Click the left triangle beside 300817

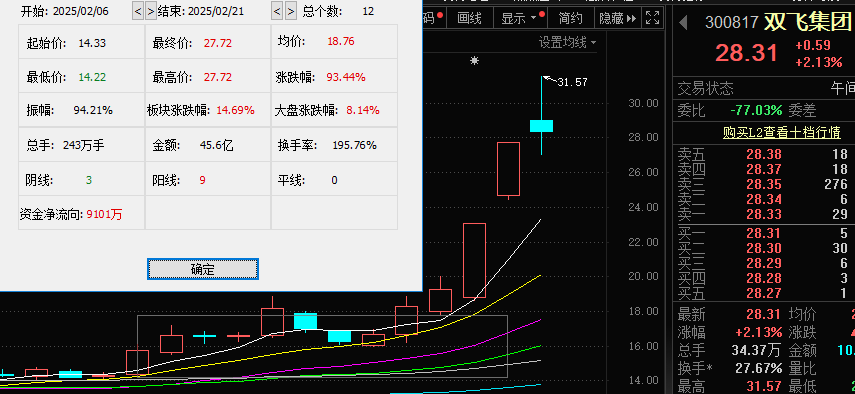[x=683, y=23]
